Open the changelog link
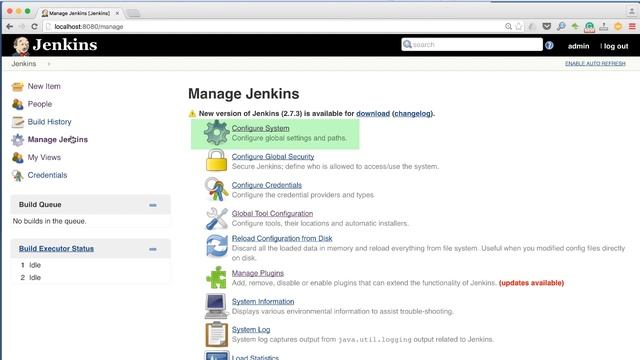Viewport: 640px width, 360px height. pos(412,114)
